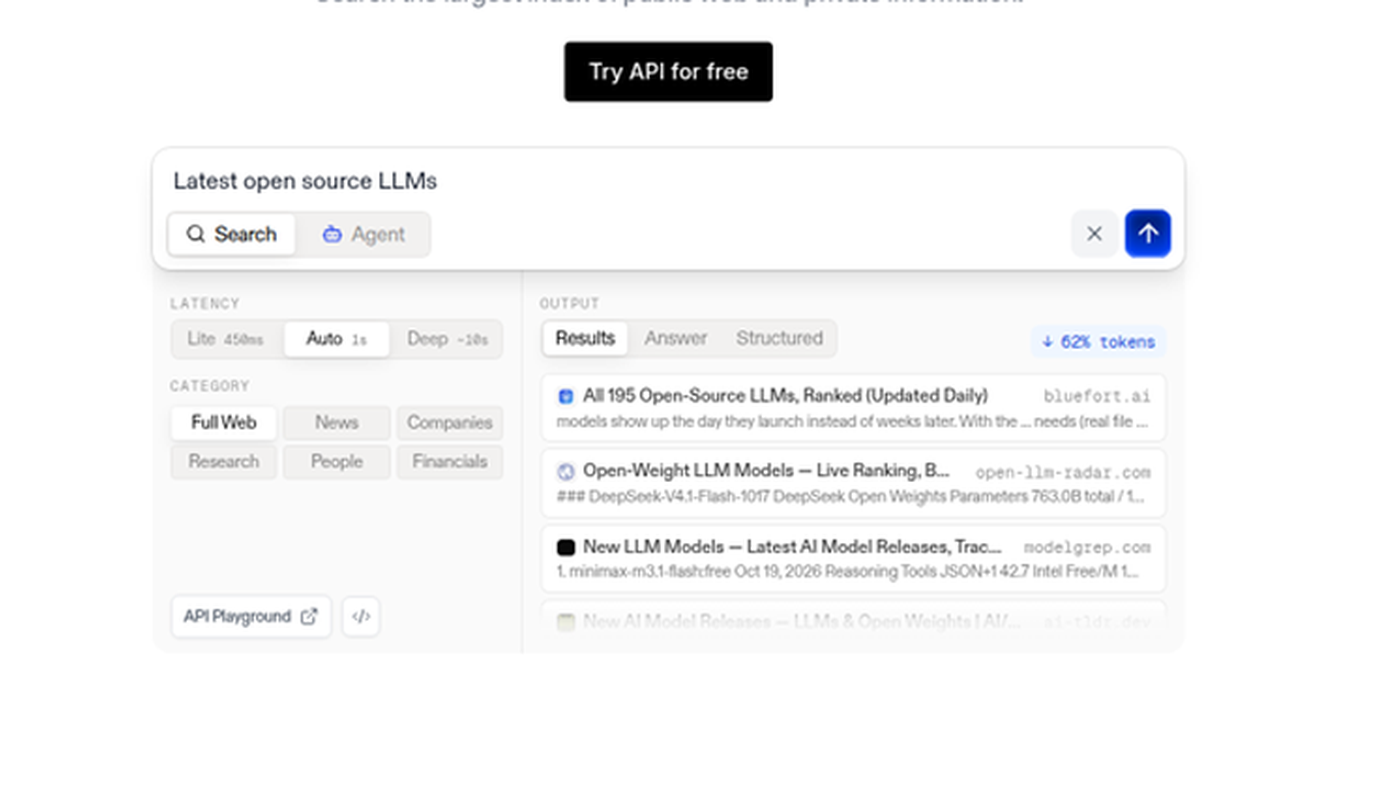Open the New LLM Models result from modelgrep.com
Screen dimensions: 1400x787
(x=853, y=559)
